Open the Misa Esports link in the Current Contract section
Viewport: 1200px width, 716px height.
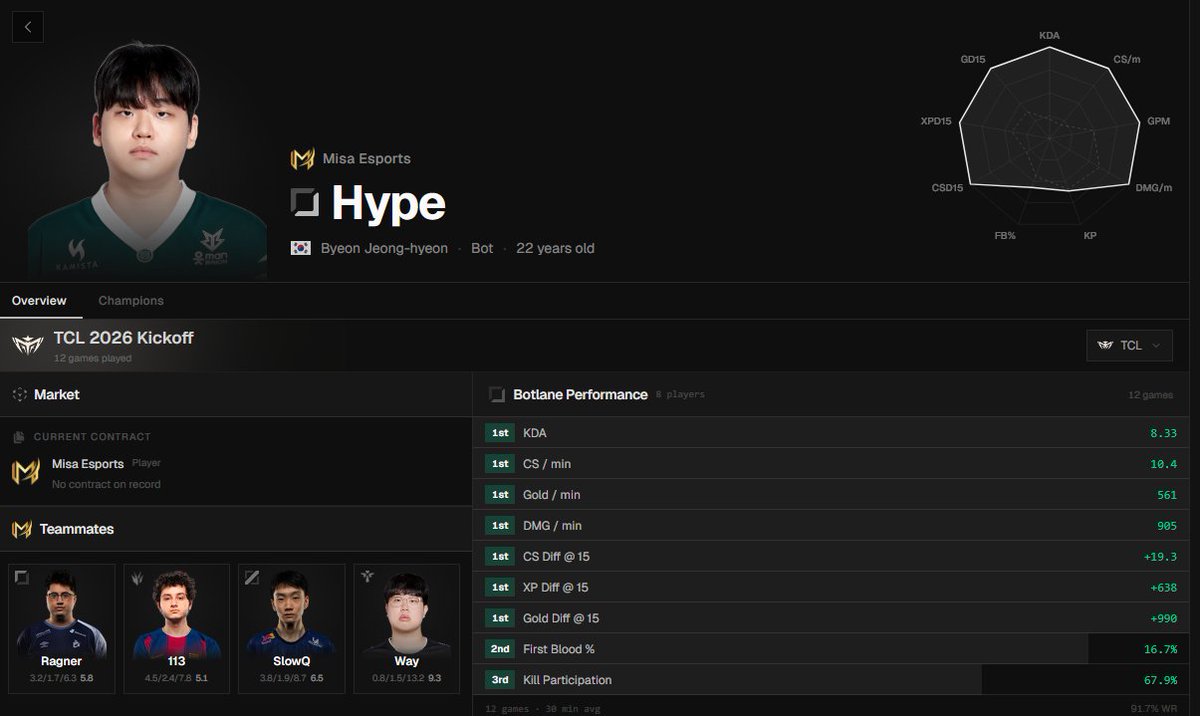click(x=88, y=464)
